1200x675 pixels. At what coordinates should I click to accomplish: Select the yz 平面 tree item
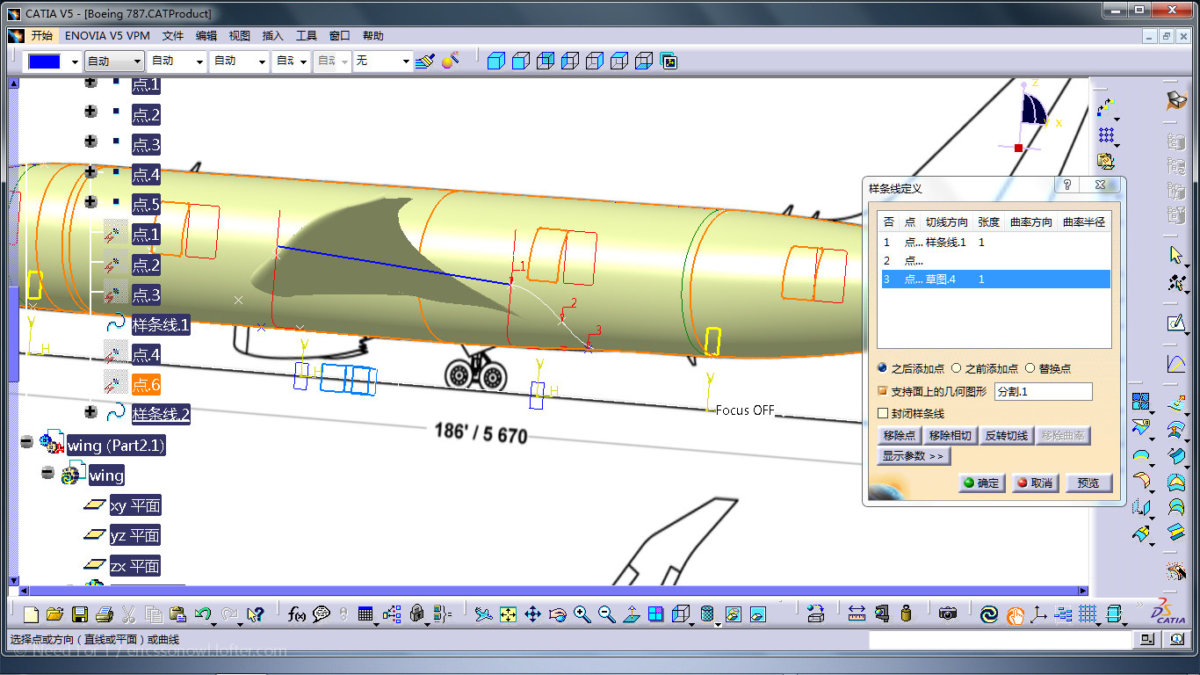pyautogui.click(x=135, y=536)
